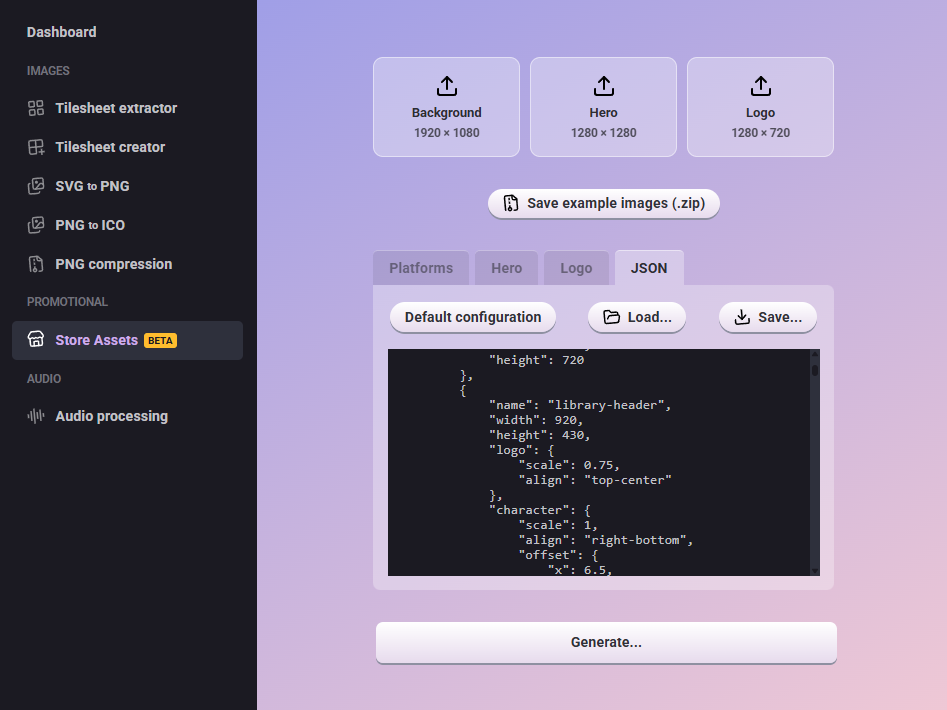The width and height of the screenshot is (947, 710).
Task: Upload a Logo image 1280 × 720
Action: coord(760,107)
